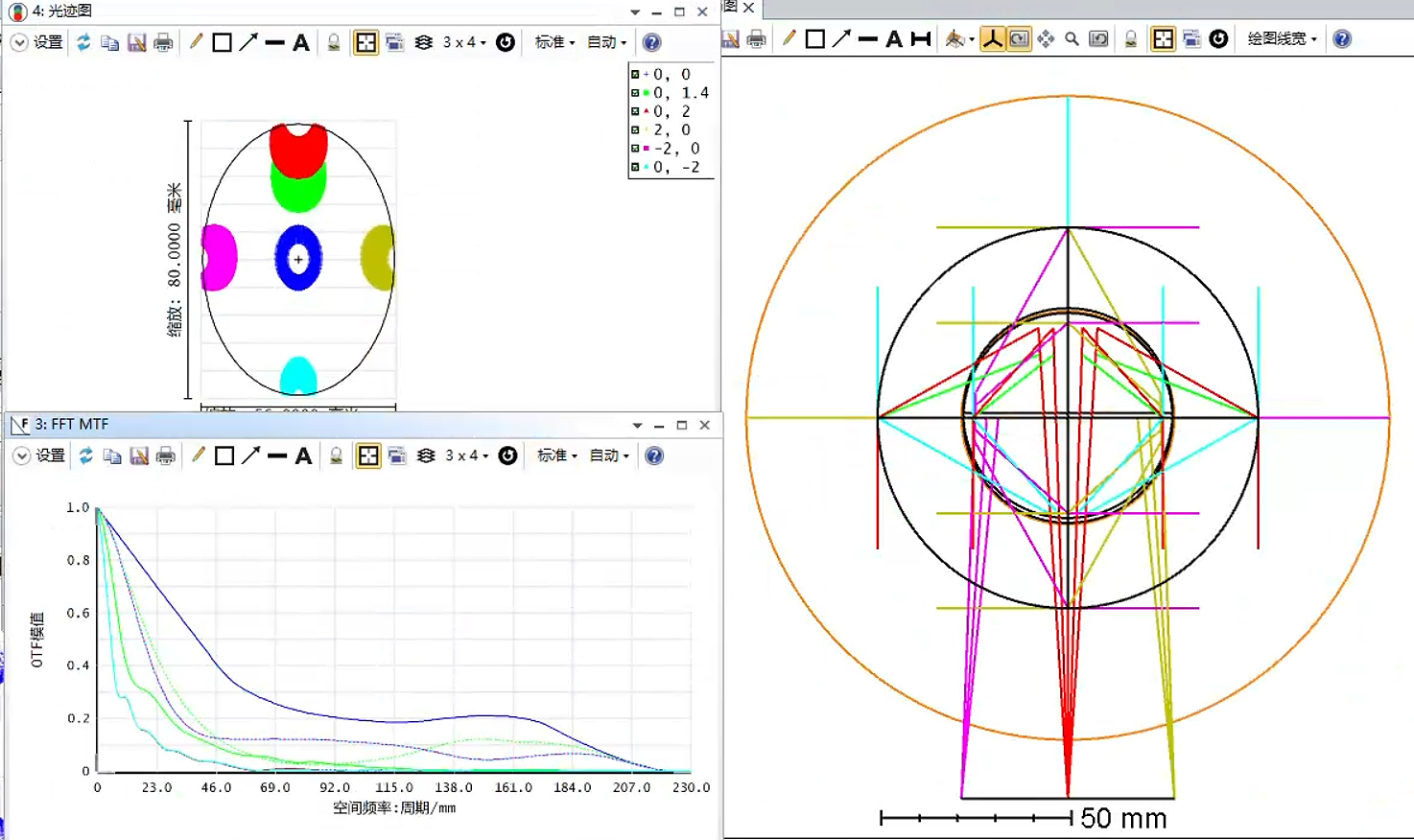The height and width of the screenshot is (840, 1414).
Task: Select the pan arrows tool in the layout toolbar
Action: pyautogui.click(x=1046, y=39)
